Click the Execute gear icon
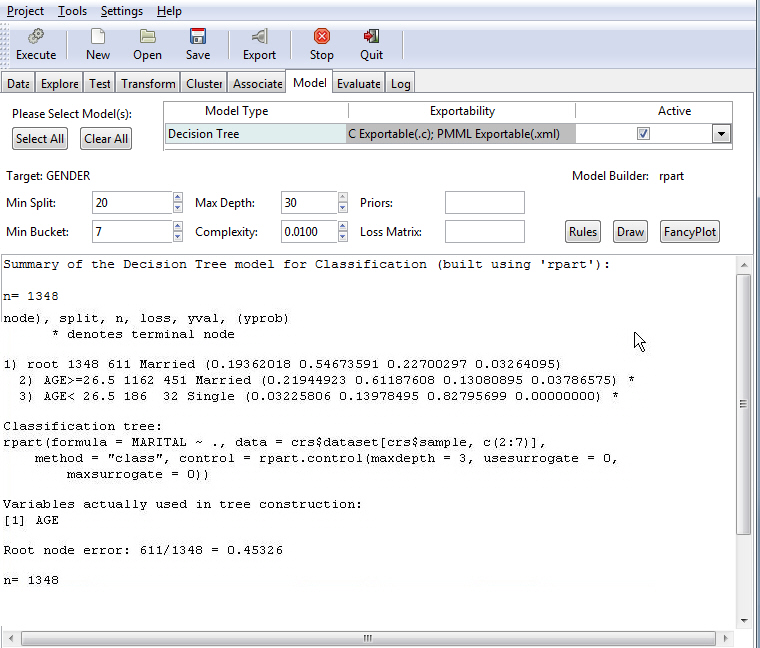This screenshot has height=648, width=760. (36, 36)
